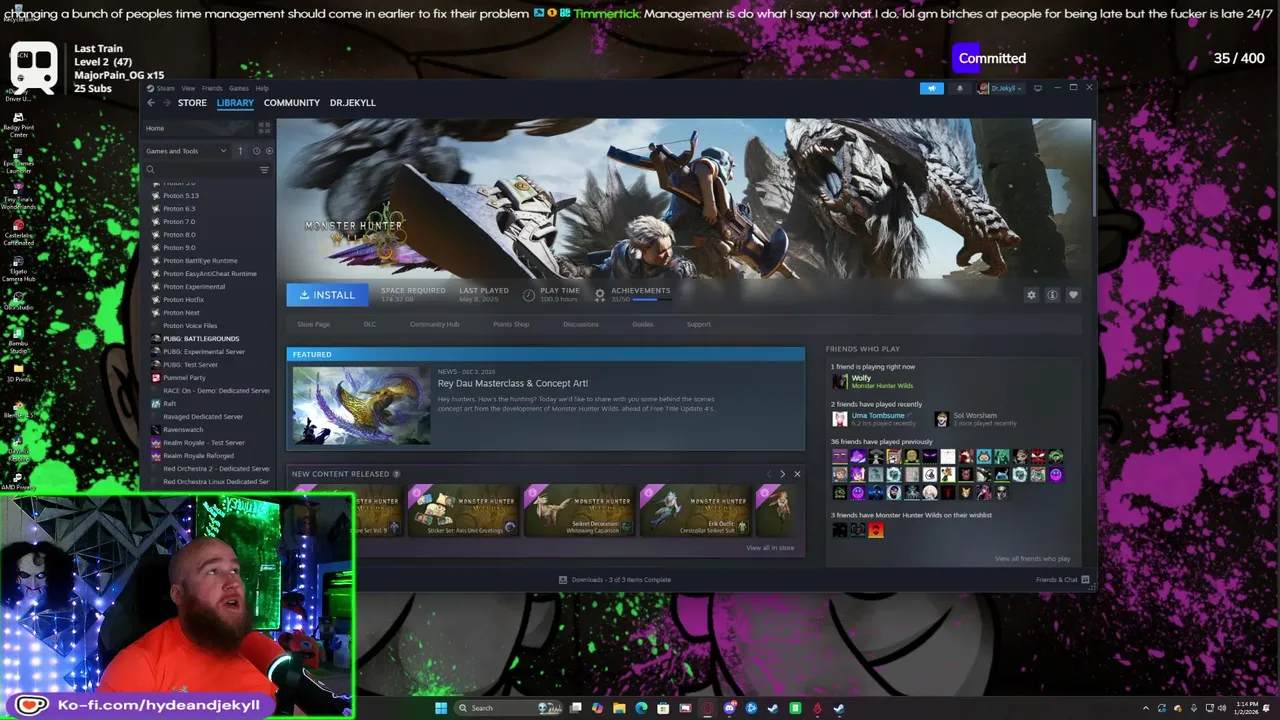Sort library with the up arrow button
This screenshot has width=1280, height=720.
[240, 151]
